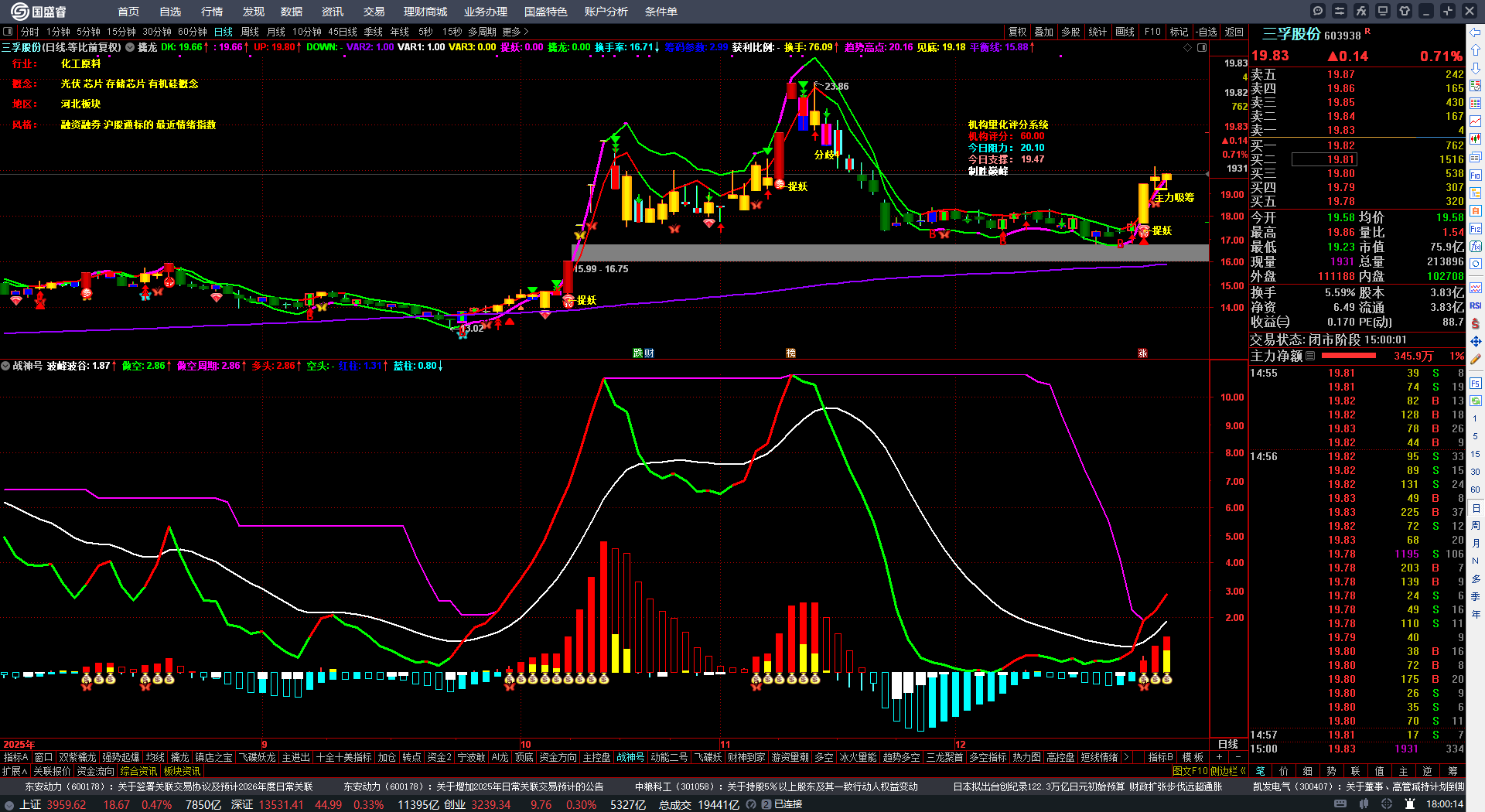
Task: Open the candlestick chart sidebar icon
Action: tap(1476, 139)
